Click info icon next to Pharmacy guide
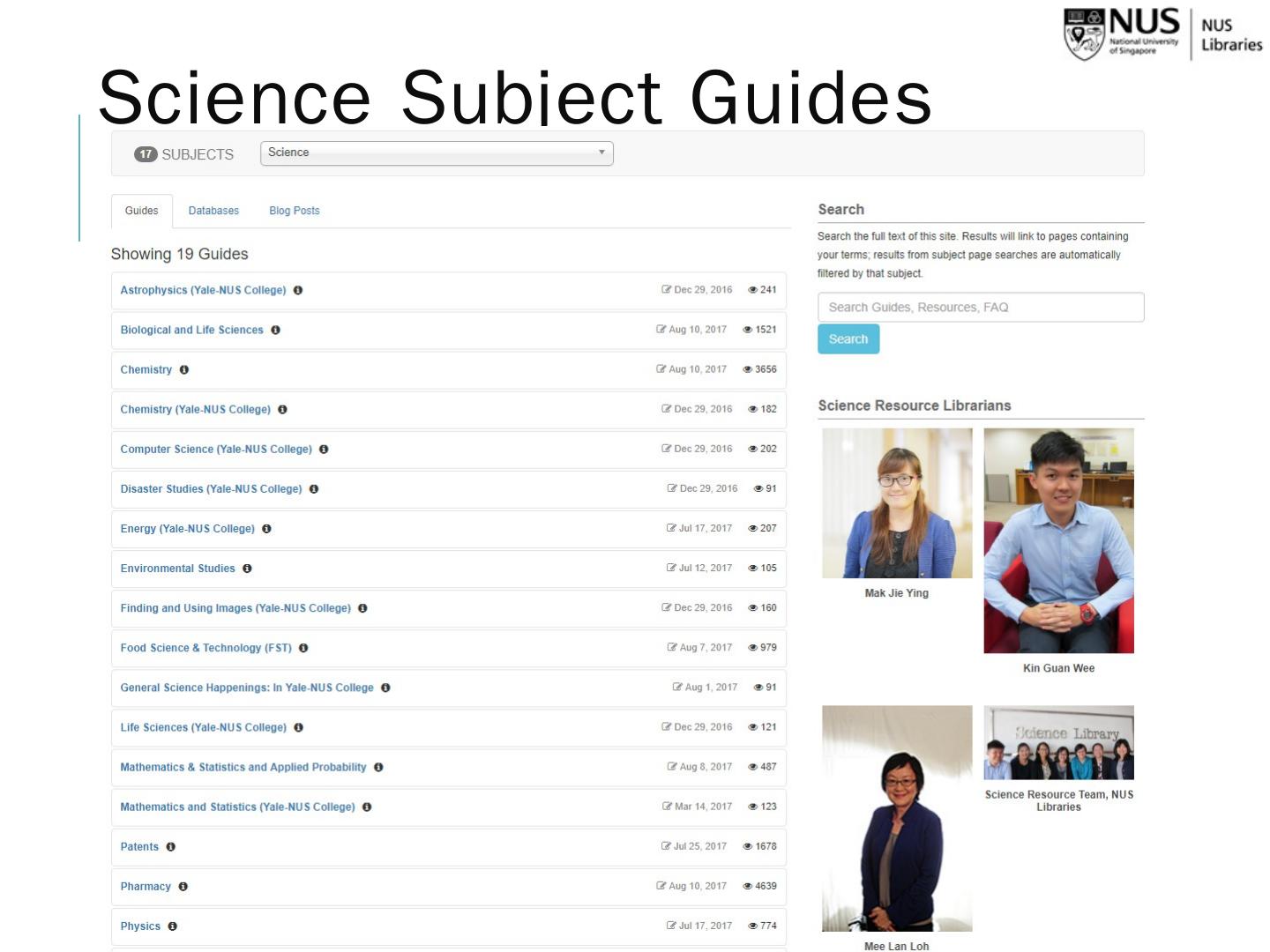Viewport: 1270px width, 952px height. [183, 886]
